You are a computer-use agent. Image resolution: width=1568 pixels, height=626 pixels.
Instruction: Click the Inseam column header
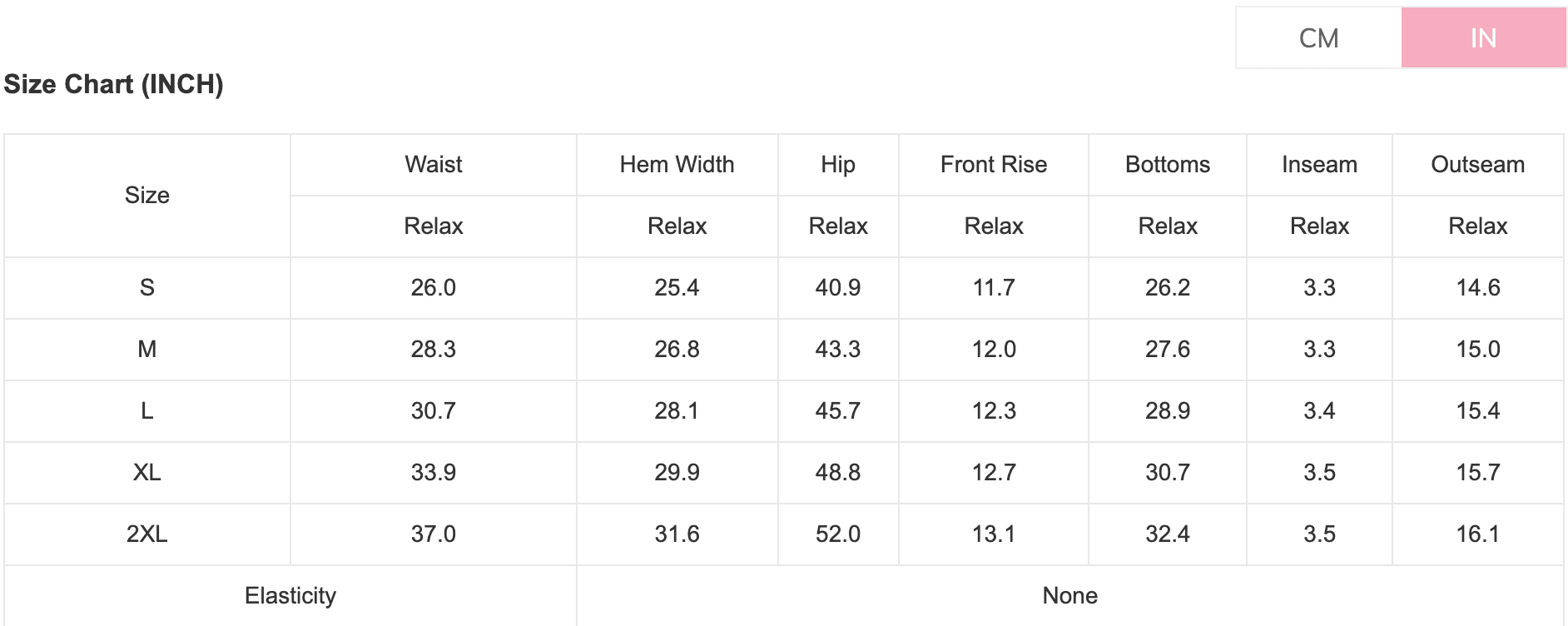tap(1319, 165)
